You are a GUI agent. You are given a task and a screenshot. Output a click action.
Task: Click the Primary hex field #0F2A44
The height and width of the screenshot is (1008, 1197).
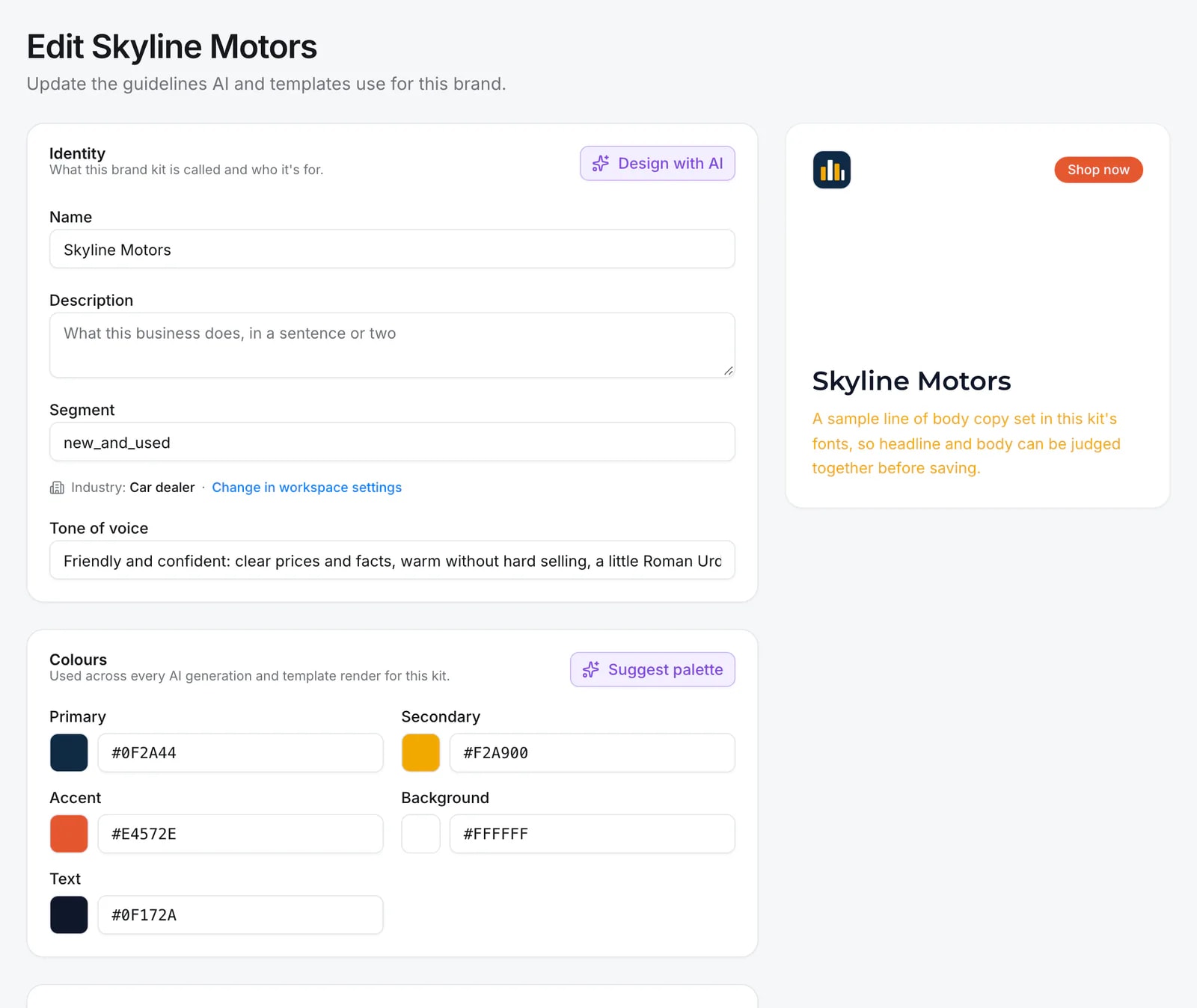point(240,752)
